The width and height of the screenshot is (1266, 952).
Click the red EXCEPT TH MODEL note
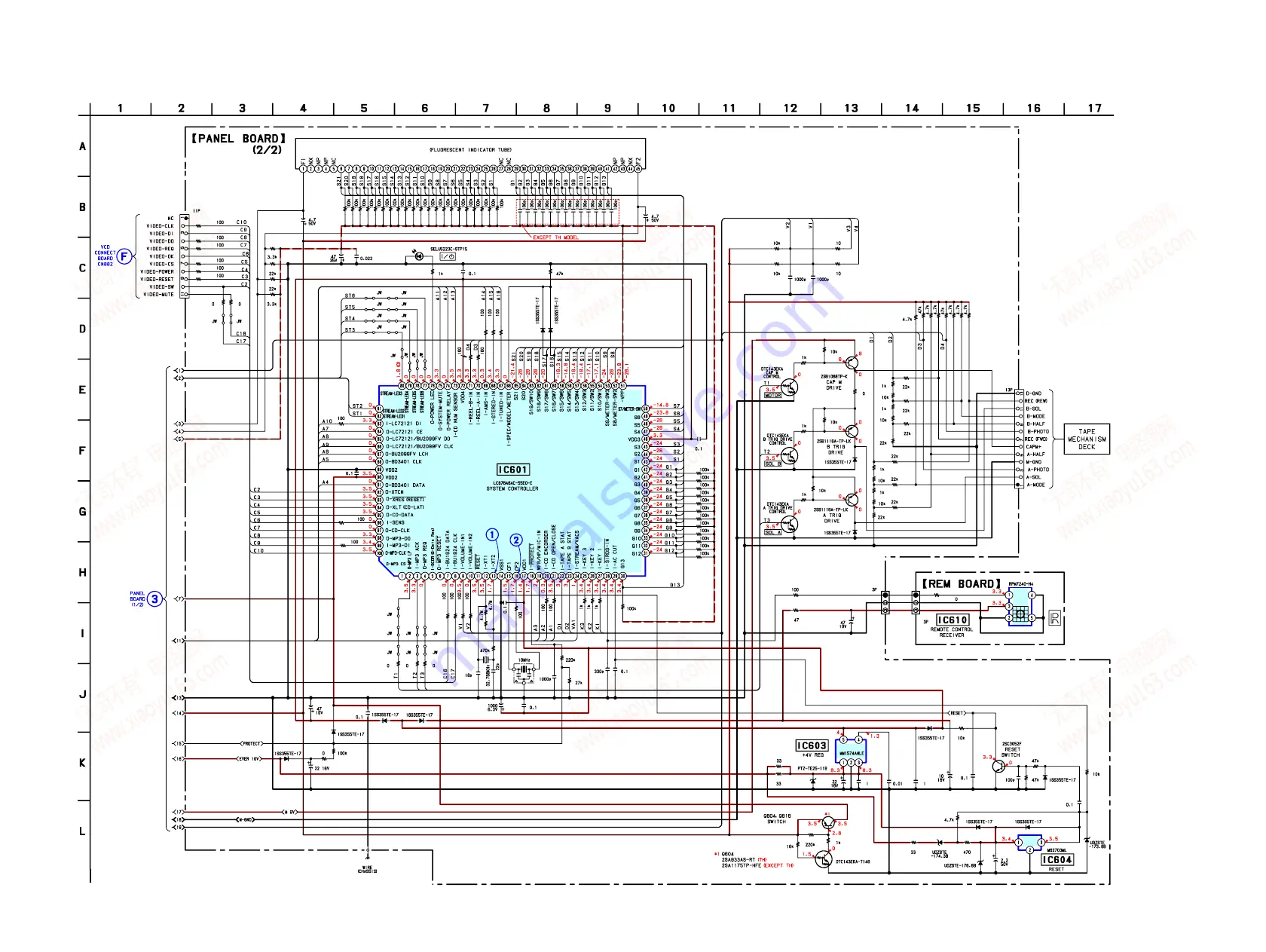555,237
